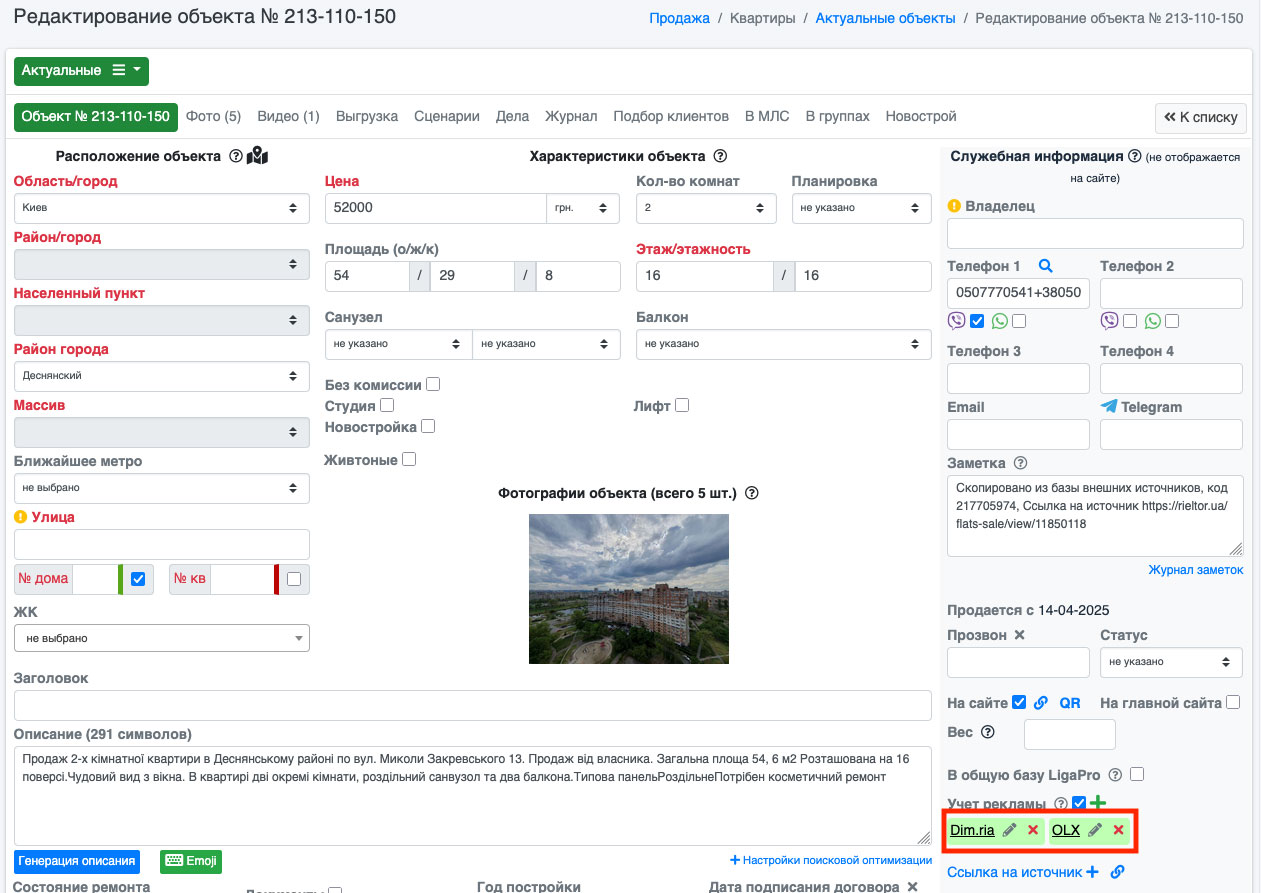Open the Журнал заметок link
The width and height of the screenshot is (1261, 893).
(1195, 570)
